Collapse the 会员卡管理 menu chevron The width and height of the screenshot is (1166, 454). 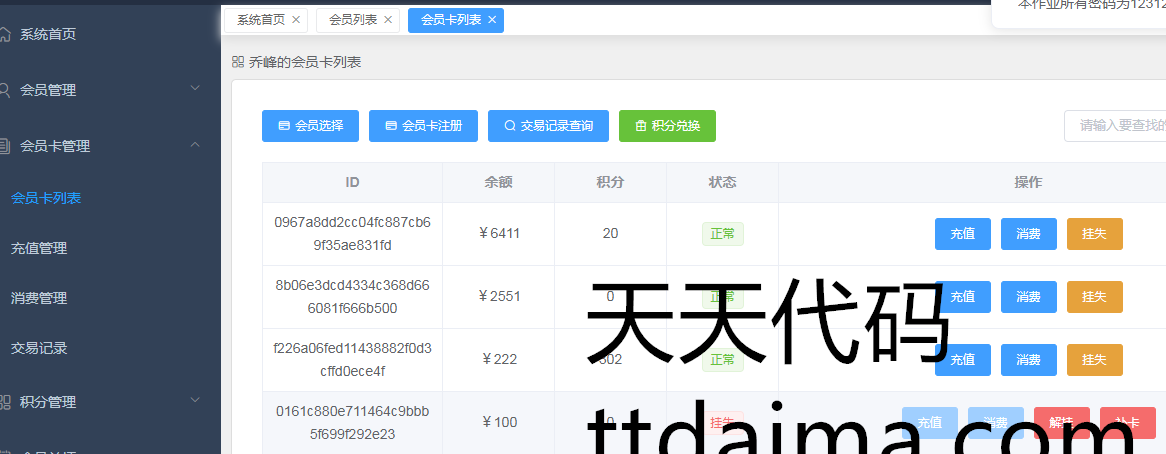[195, 145]
